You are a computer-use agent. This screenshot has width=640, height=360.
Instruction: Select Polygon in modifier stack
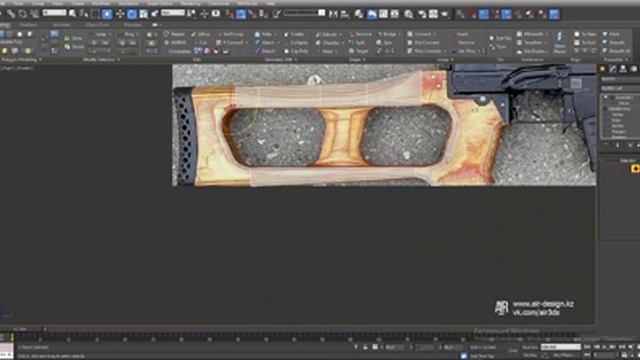618,132
